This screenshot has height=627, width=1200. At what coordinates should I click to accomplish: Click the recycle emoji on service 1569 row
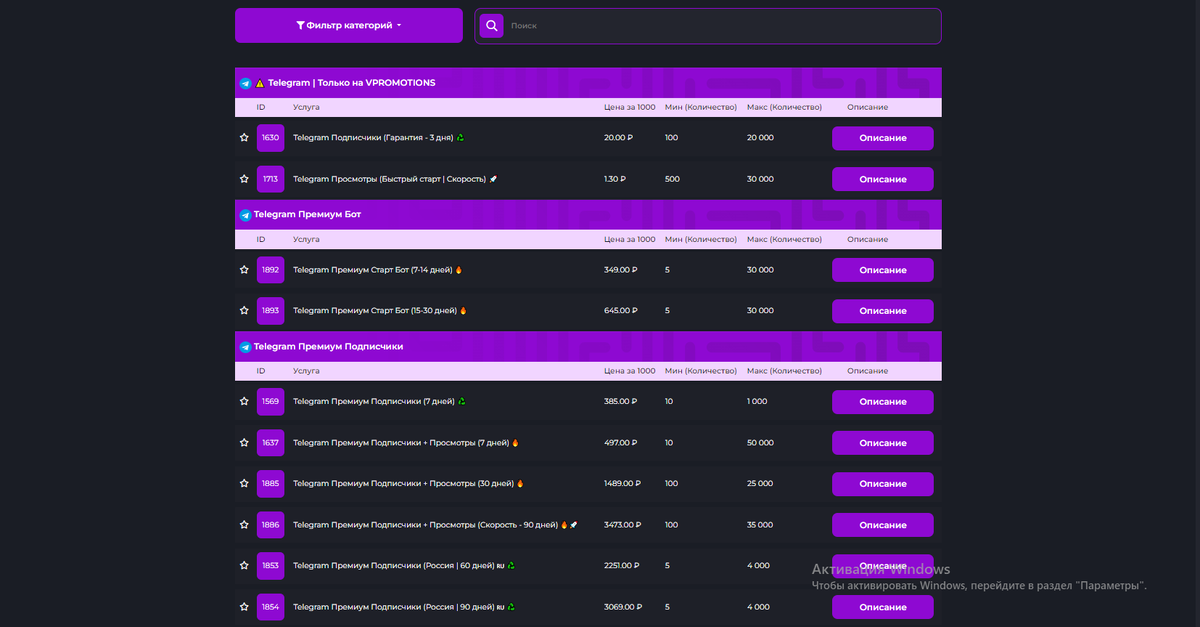[x=461, y=402]
